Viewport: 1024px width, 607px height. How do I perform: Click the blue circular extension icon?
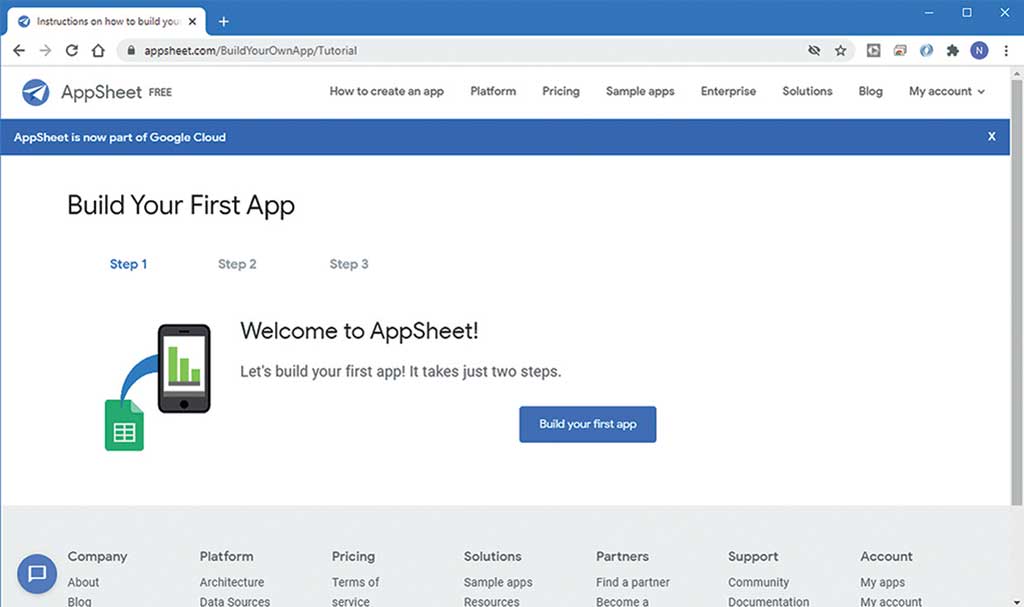coord(926,50)
